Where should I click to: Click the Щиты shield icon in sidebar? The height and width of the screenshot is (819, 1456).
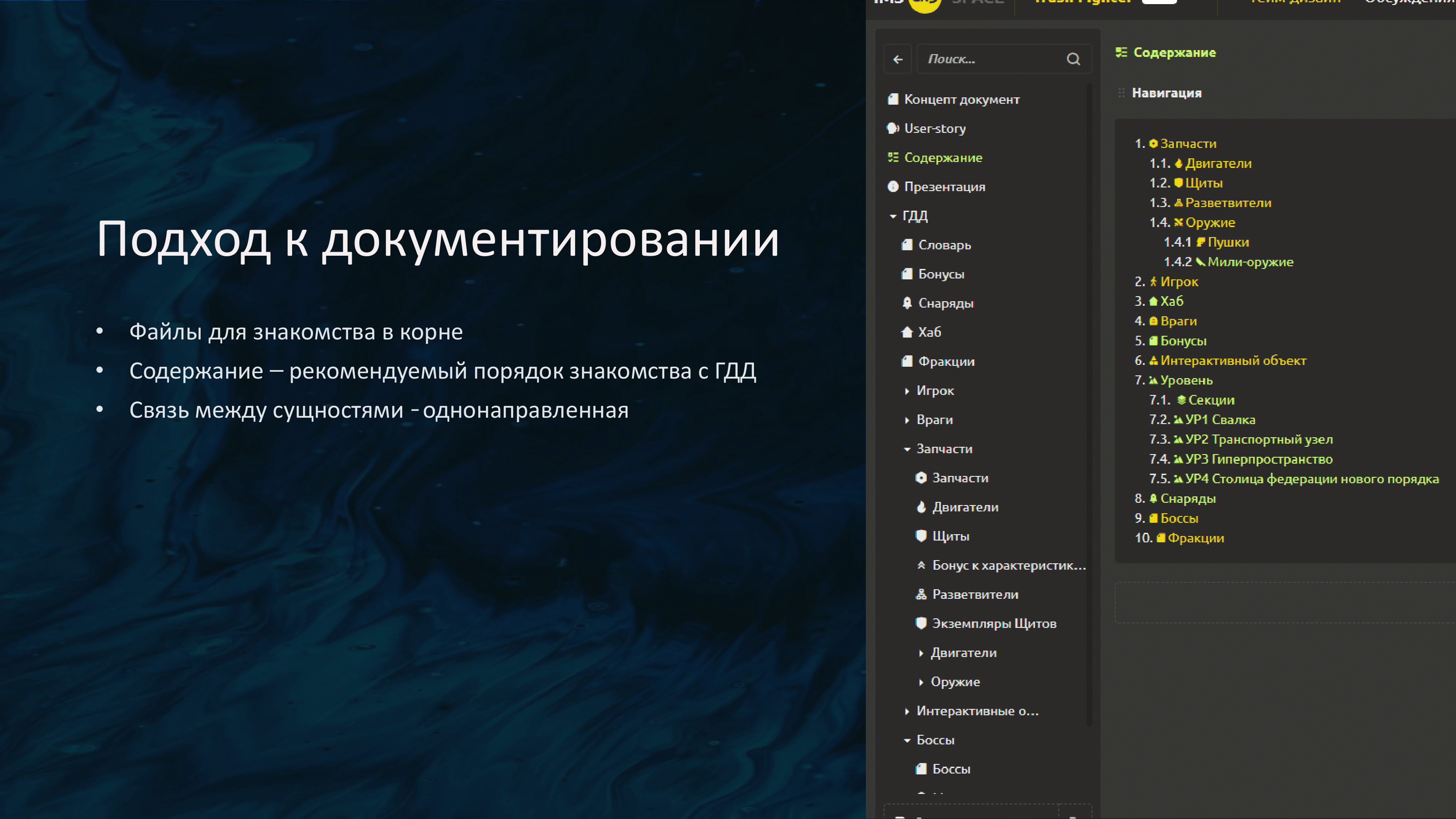[x=921, y=536]
